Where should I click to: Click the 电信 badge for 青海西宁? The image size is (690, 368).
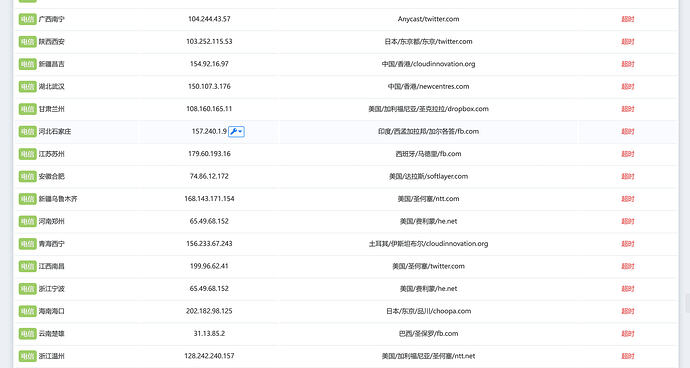27,244
